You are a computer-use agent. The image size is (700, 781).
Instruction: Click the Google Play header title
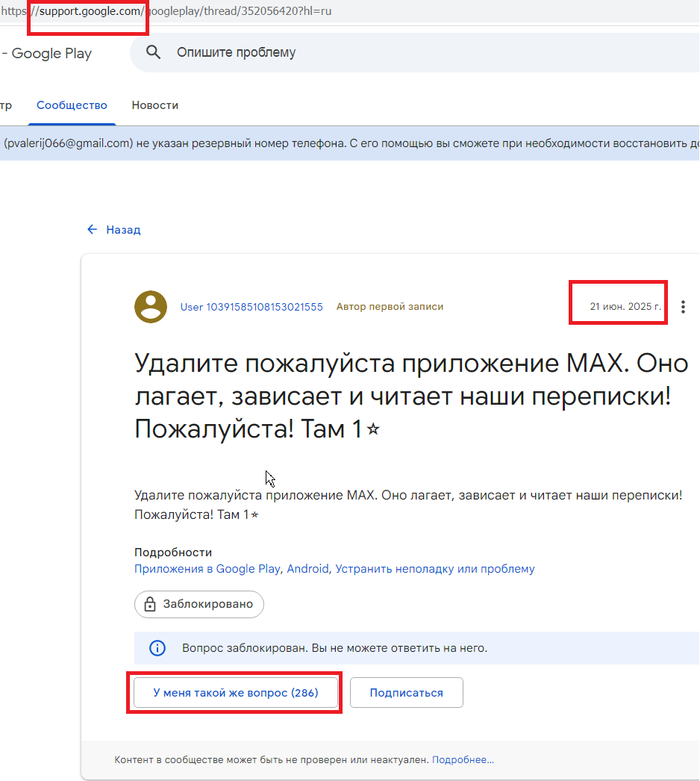[51, 53]
